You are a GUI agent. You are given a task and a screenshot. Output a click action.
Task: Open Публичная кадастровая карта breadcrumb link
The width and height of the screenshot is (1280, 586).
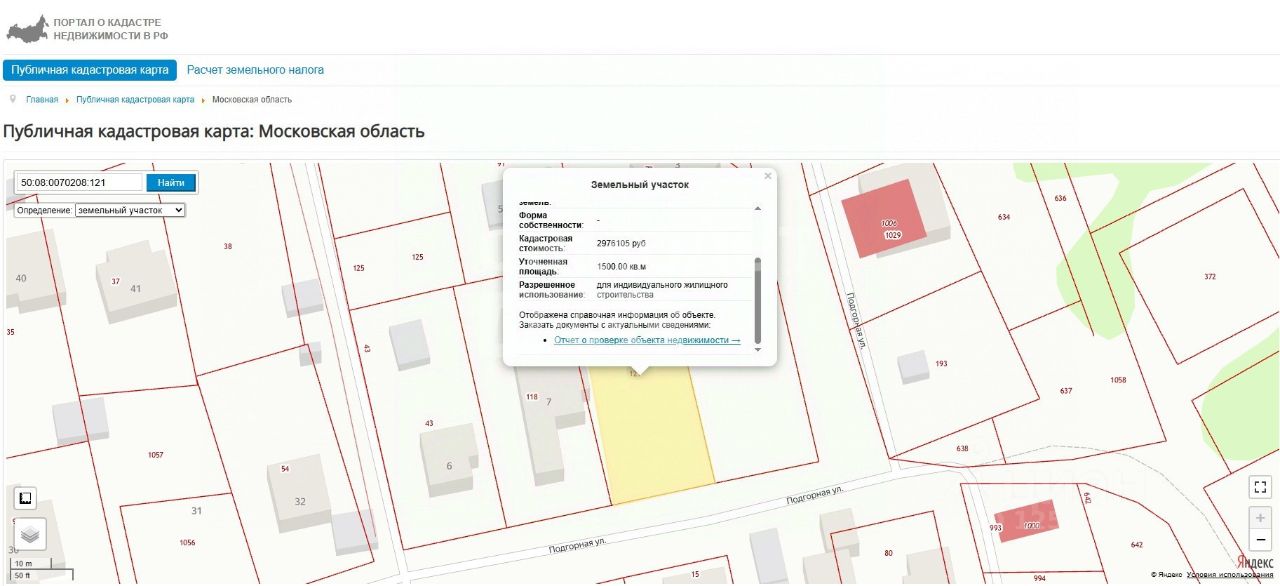pos(135,100)
